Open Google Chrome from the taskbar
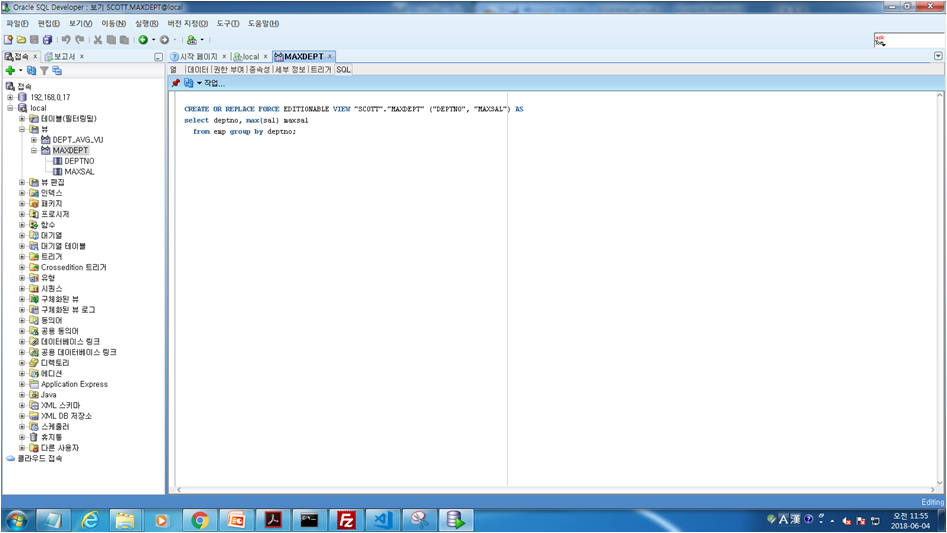Screen dimensions: 947x533 (199, 520)
